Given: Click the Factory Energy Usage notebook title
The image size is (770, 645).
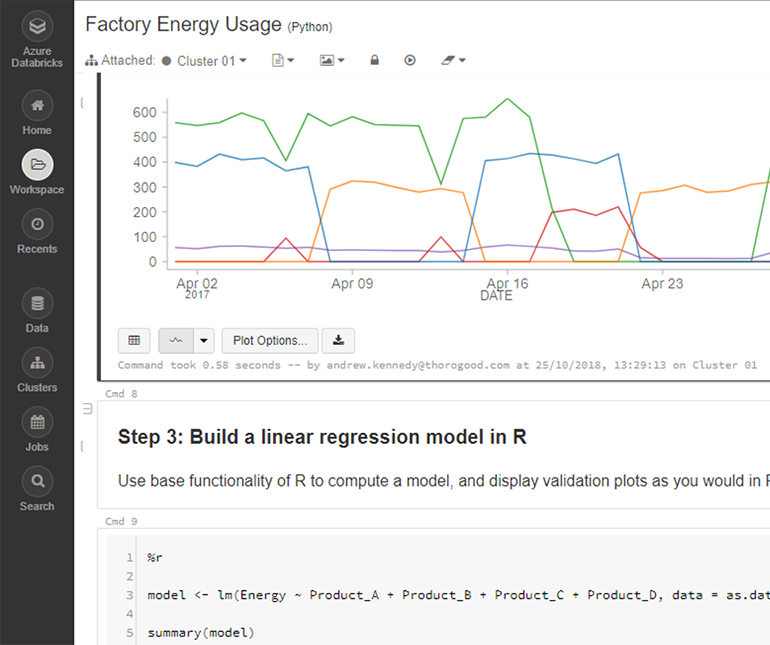Looking at the screenshot, I should [183, 24].
